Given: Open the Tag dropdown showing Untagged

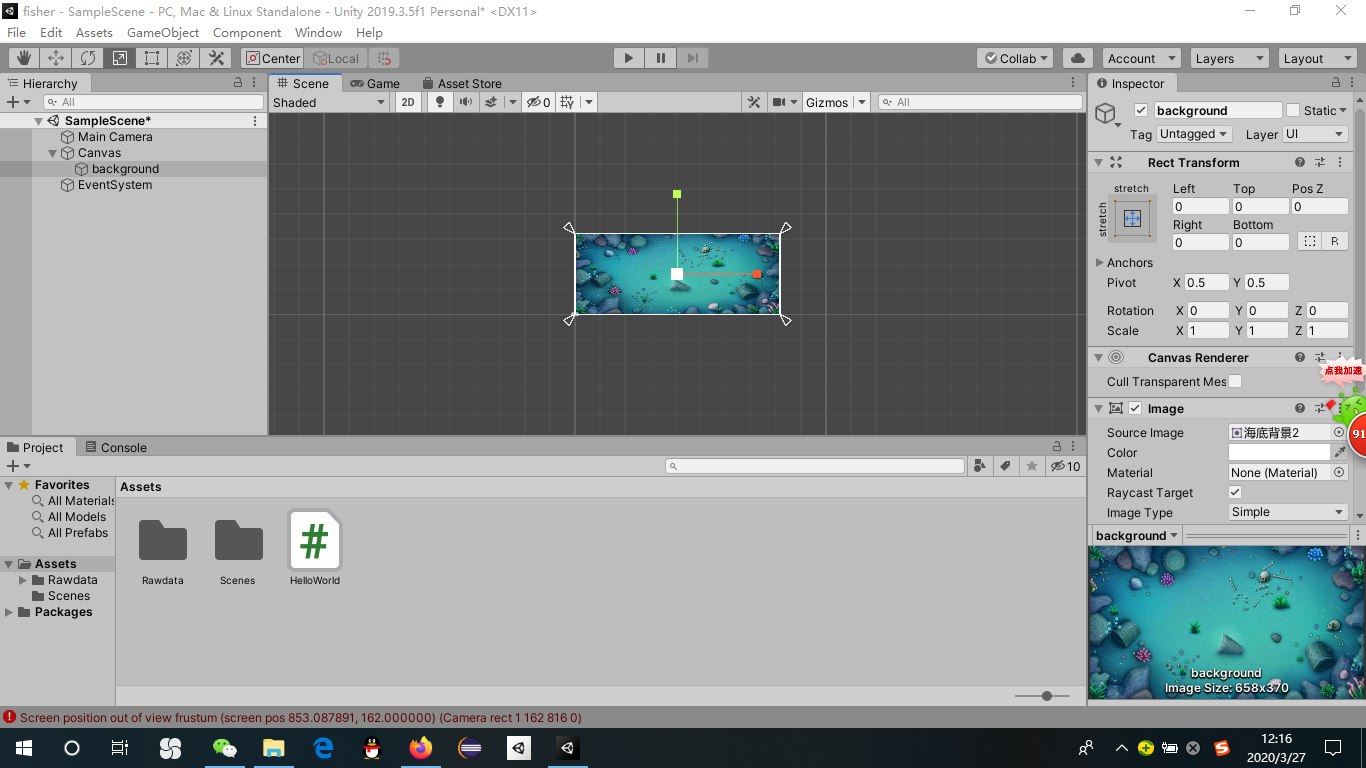Looking at the screenshot, I should 1193,133.
